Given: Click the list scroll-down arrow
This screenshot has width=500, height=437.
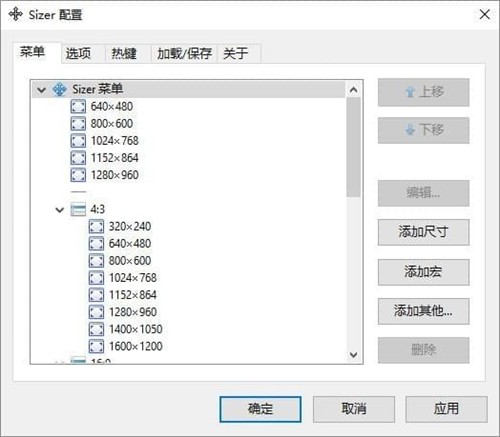Looking at the screenshot, I should pyautogui.click(x=353, y=355).
